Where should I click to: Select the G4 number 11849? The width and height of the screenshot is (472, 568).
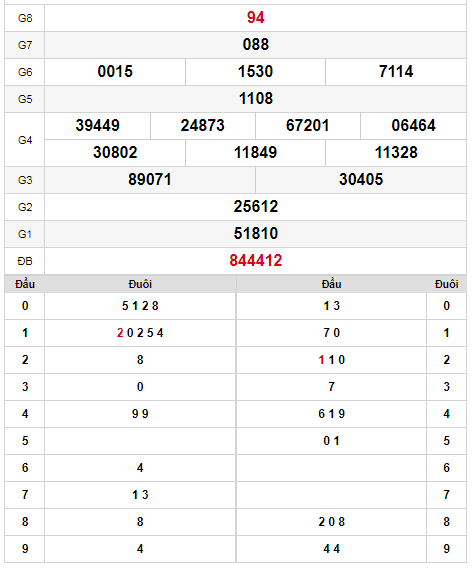coord(255,153)
